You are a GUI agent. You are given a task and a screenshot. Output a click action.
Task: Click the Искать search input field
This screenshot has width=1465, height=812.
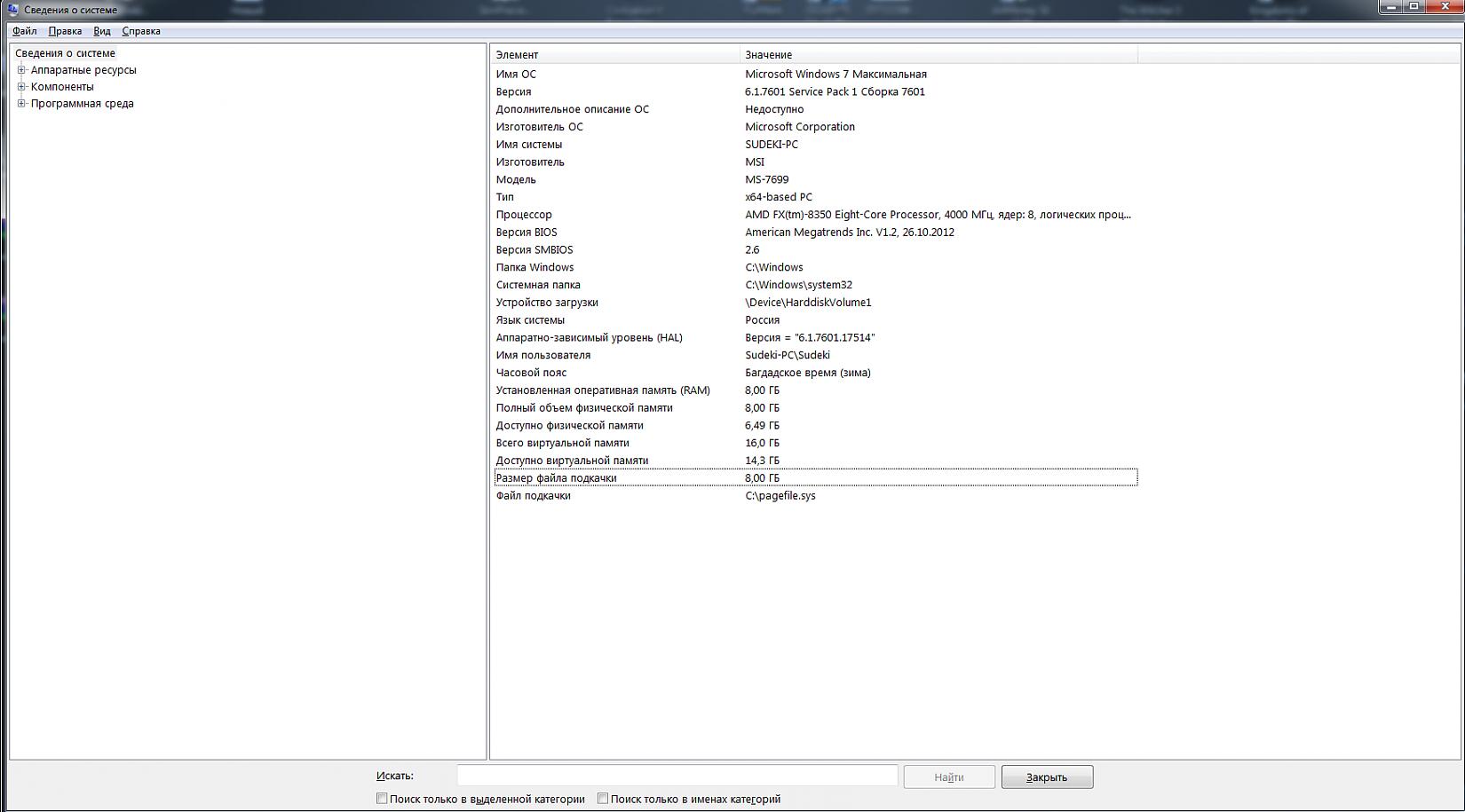click(x=677, y=776)
